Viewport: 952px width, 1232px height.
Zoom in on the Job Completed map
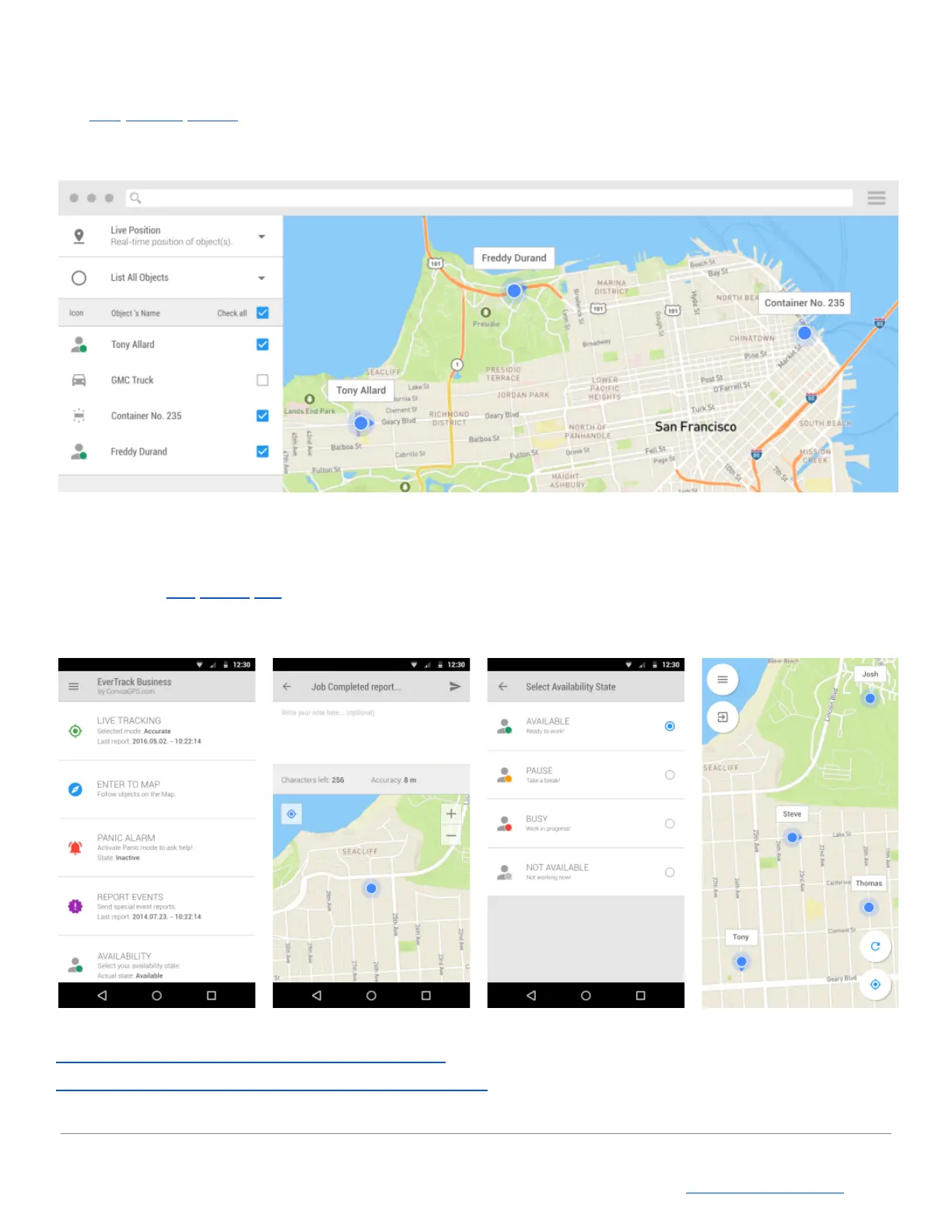(451, 814)
